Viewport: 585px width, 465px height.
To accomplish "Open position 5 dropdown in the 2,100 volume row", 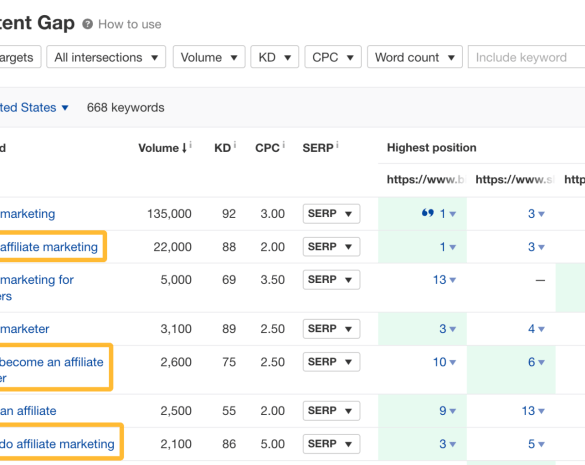I will 536,444.
